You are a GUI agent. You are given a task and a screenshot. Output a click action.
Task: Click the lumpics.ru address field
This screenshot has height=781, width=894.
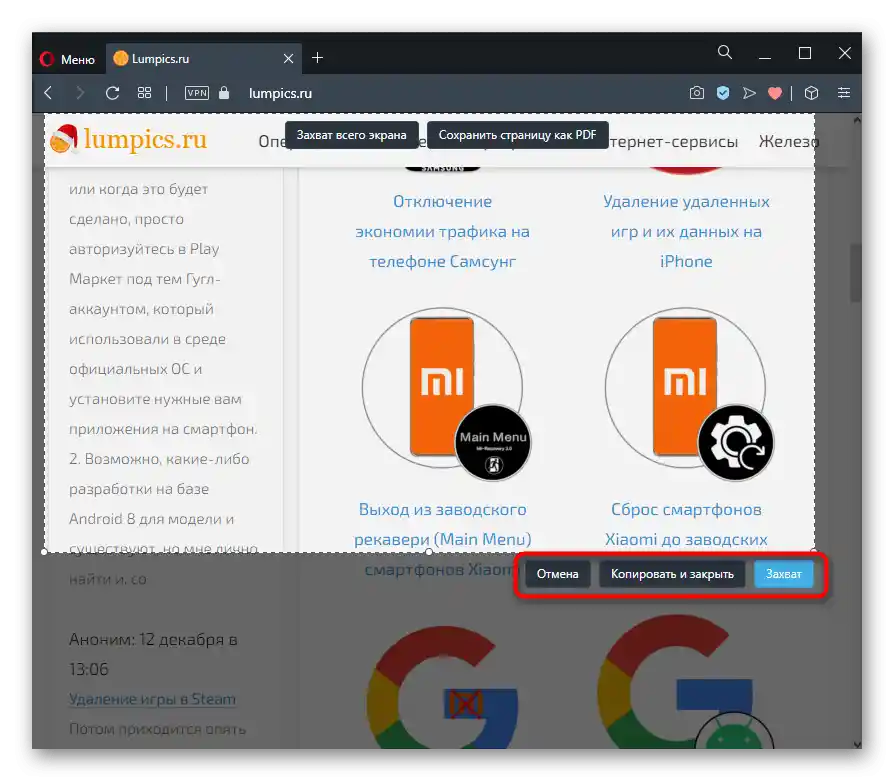pos(281,93)
